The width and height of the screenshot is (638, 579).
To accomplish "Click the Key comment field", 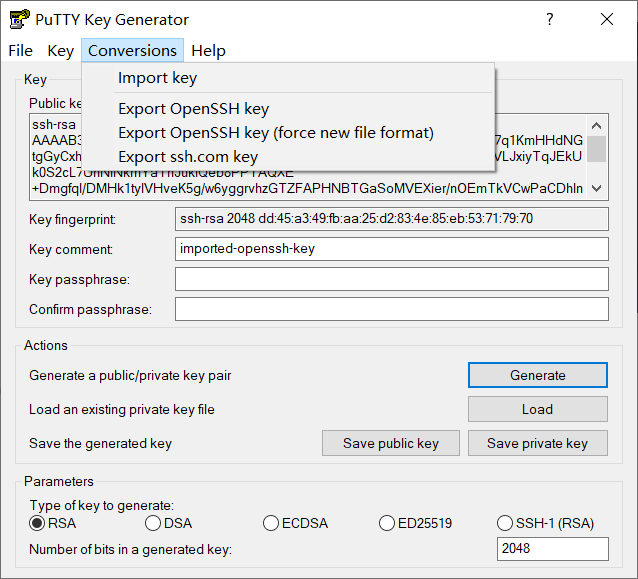I will (x=392, y=249).
